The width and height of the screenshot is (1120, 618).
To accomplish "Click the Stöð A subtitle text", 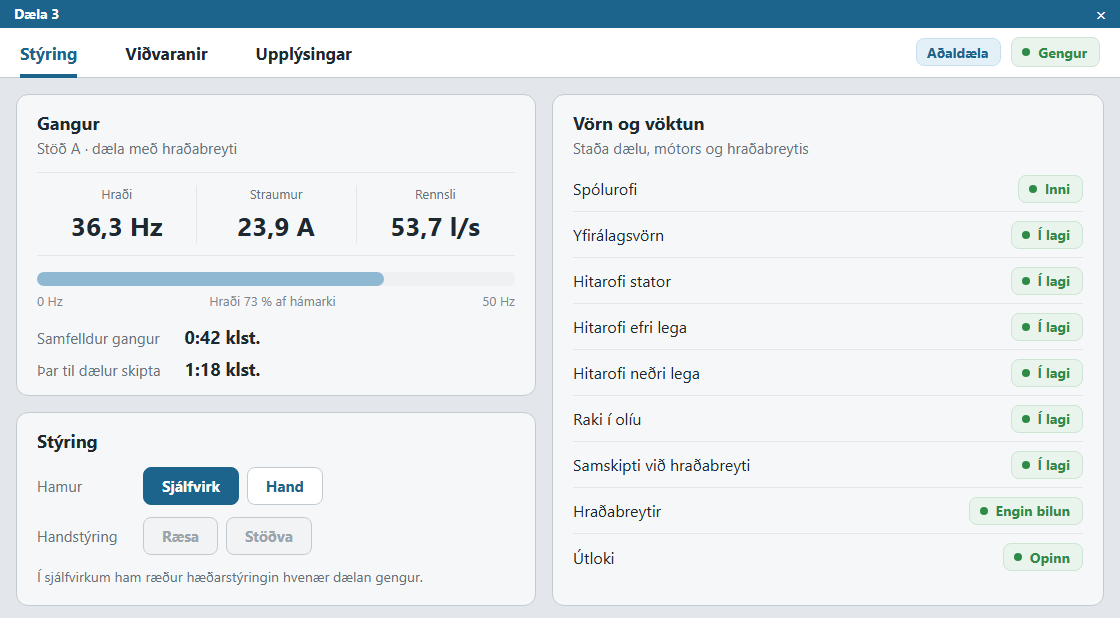I will click(137, 149).
